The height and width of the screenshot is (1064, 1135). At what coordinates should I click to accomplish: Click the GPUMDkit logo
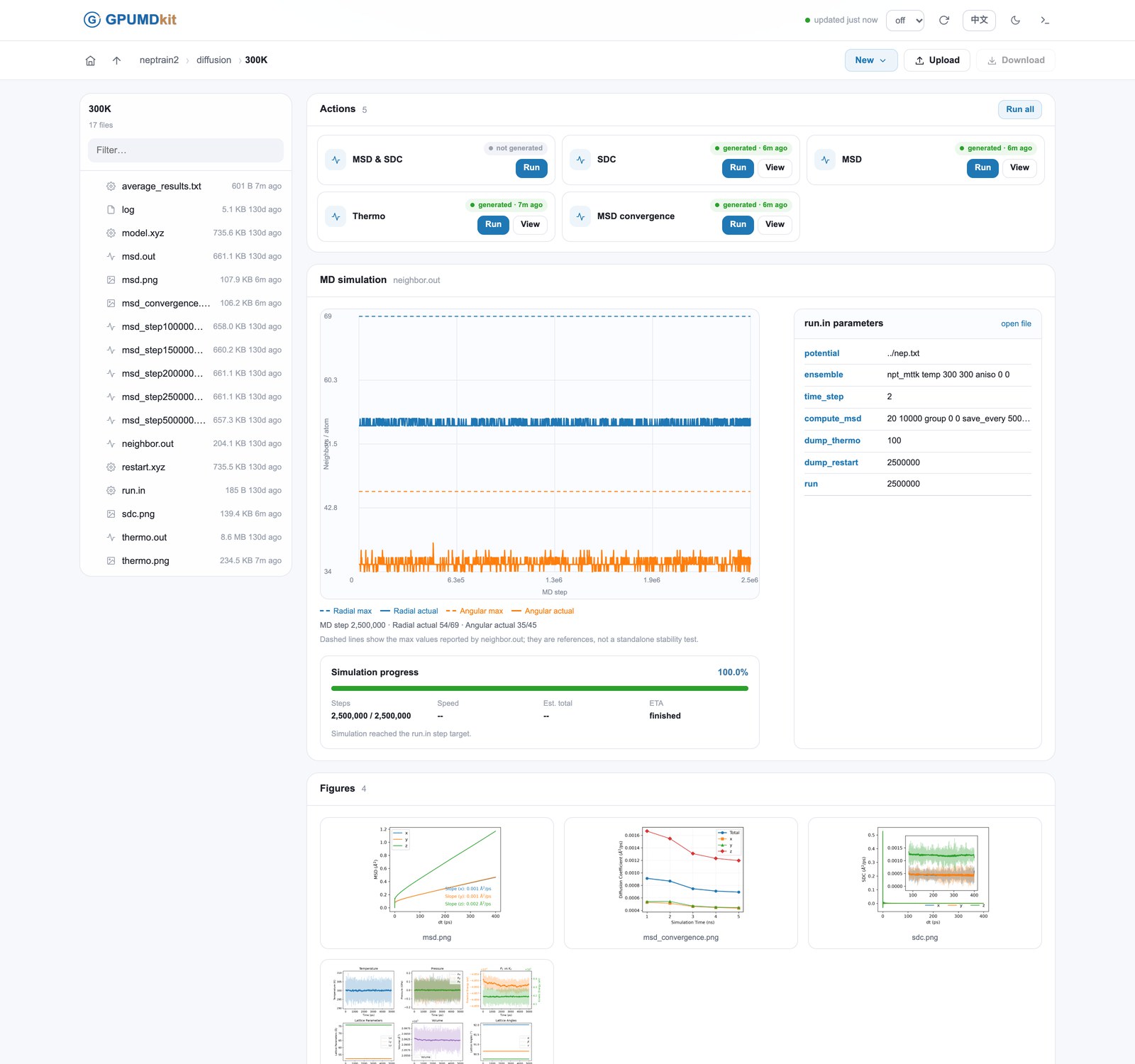tap(130, 20)
